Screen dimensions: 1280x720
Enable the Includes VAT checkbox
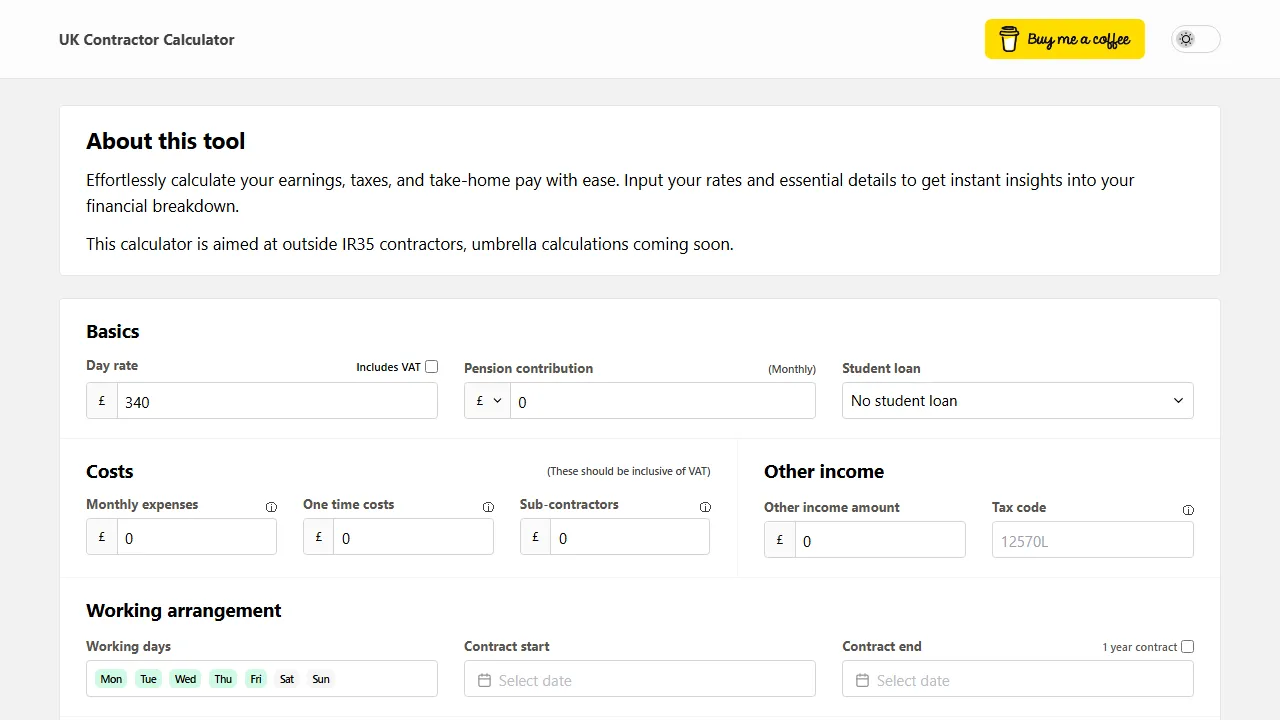point(431,366)
